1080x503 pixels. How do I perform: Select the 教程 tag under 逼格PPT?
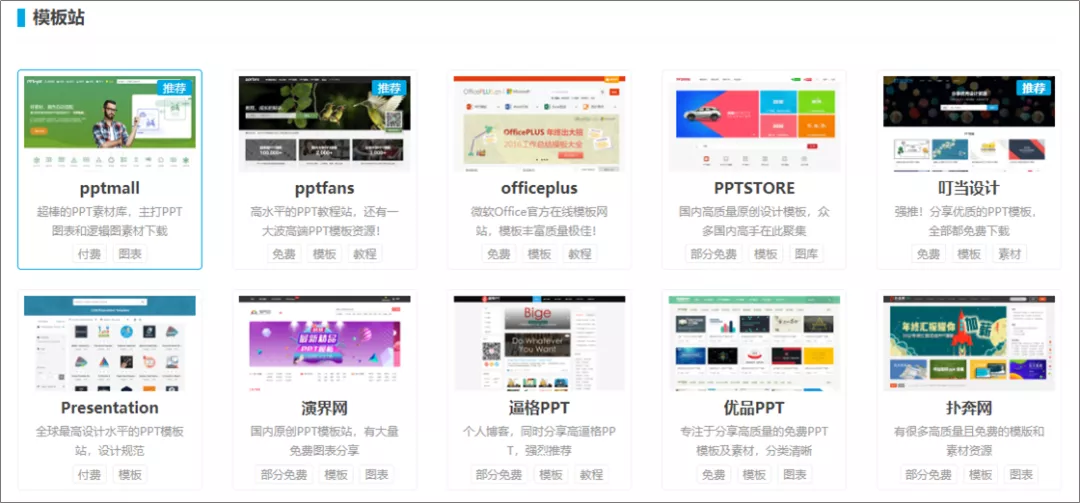click(x=591, y=475)
